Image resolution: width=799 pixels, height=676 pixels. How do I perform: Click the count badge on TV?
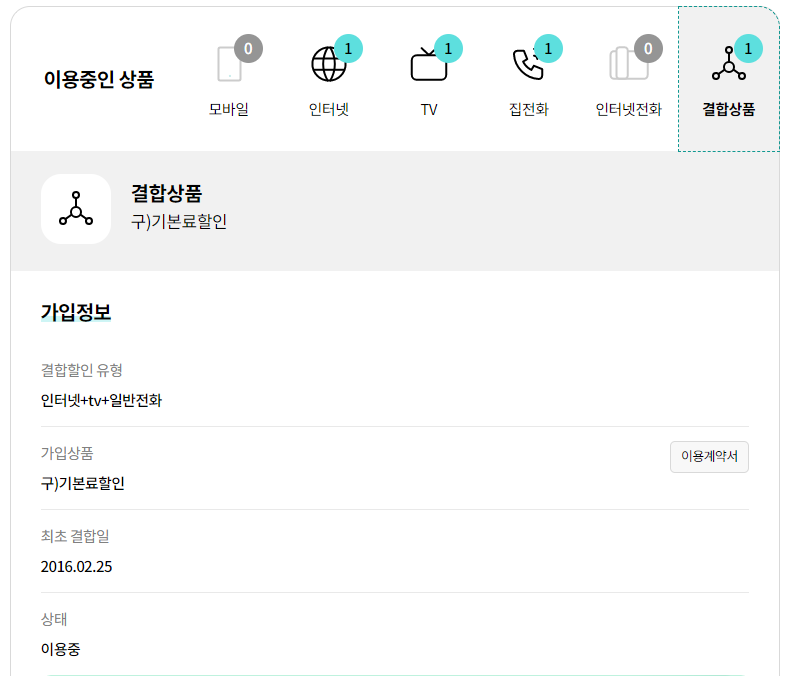[448, 48]
